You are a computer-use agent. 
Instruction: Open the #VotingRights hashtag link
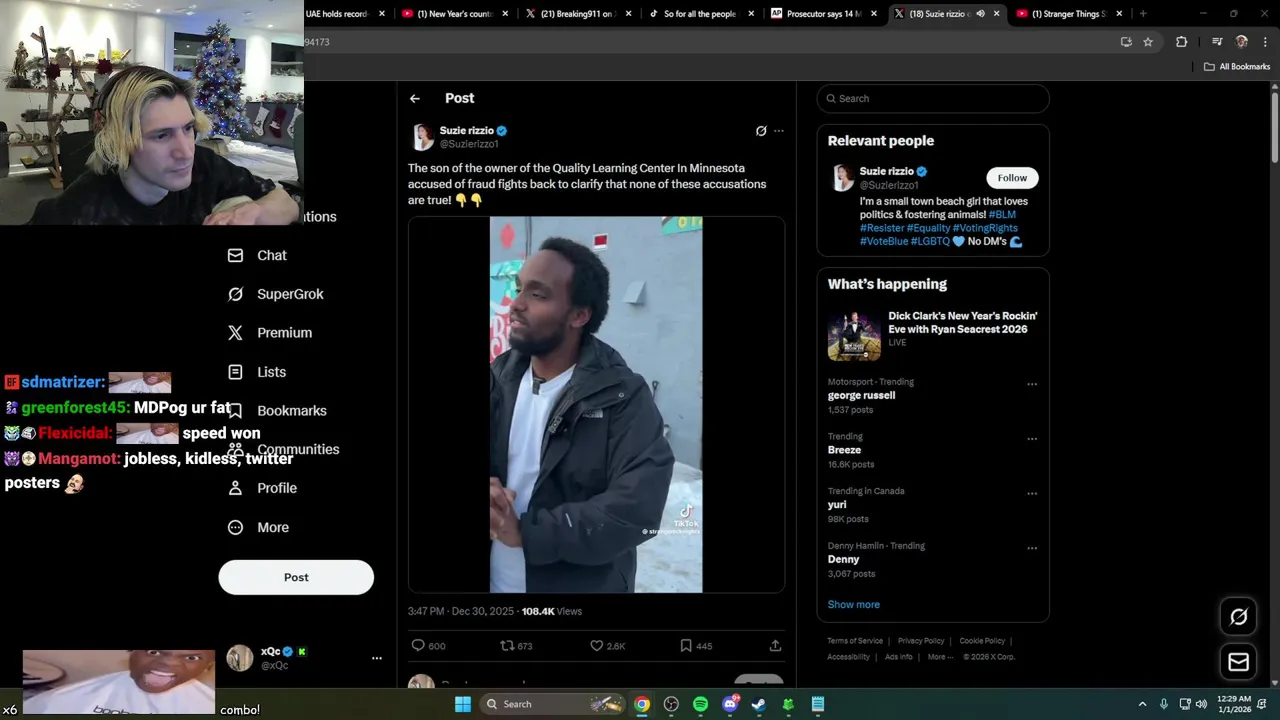pos(985,228)
